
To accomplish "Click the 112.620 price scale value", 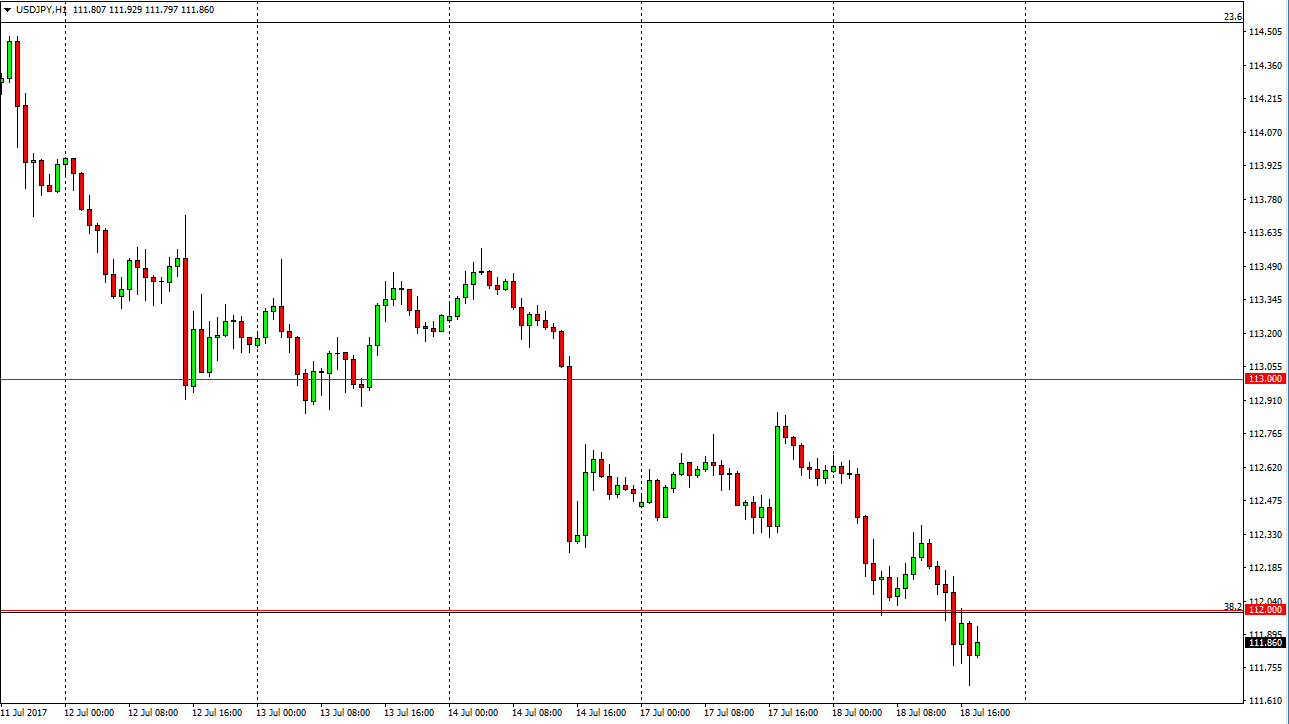I will point(1265,467).
